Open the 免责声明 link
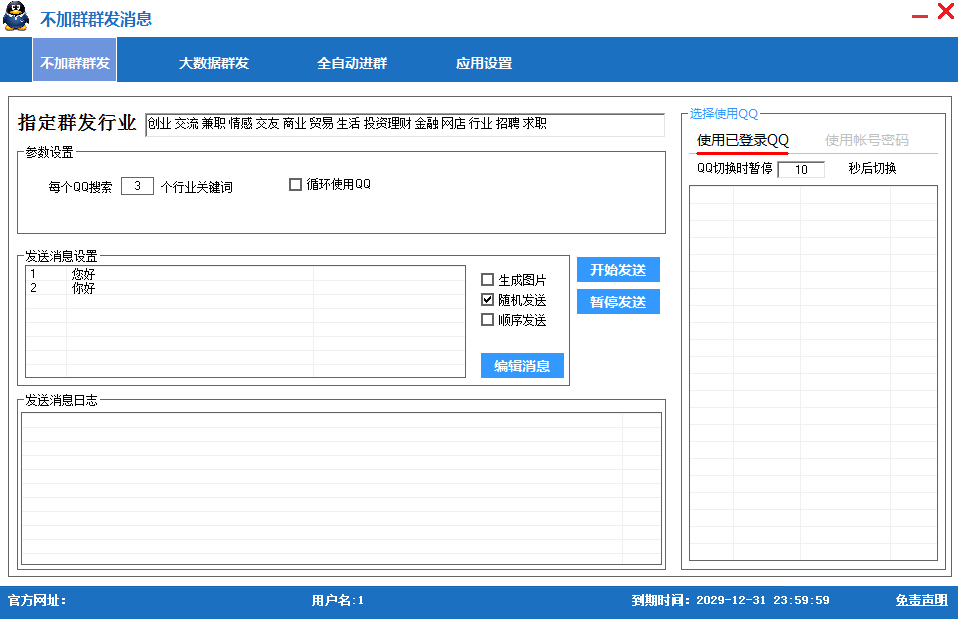 (921, 600)
